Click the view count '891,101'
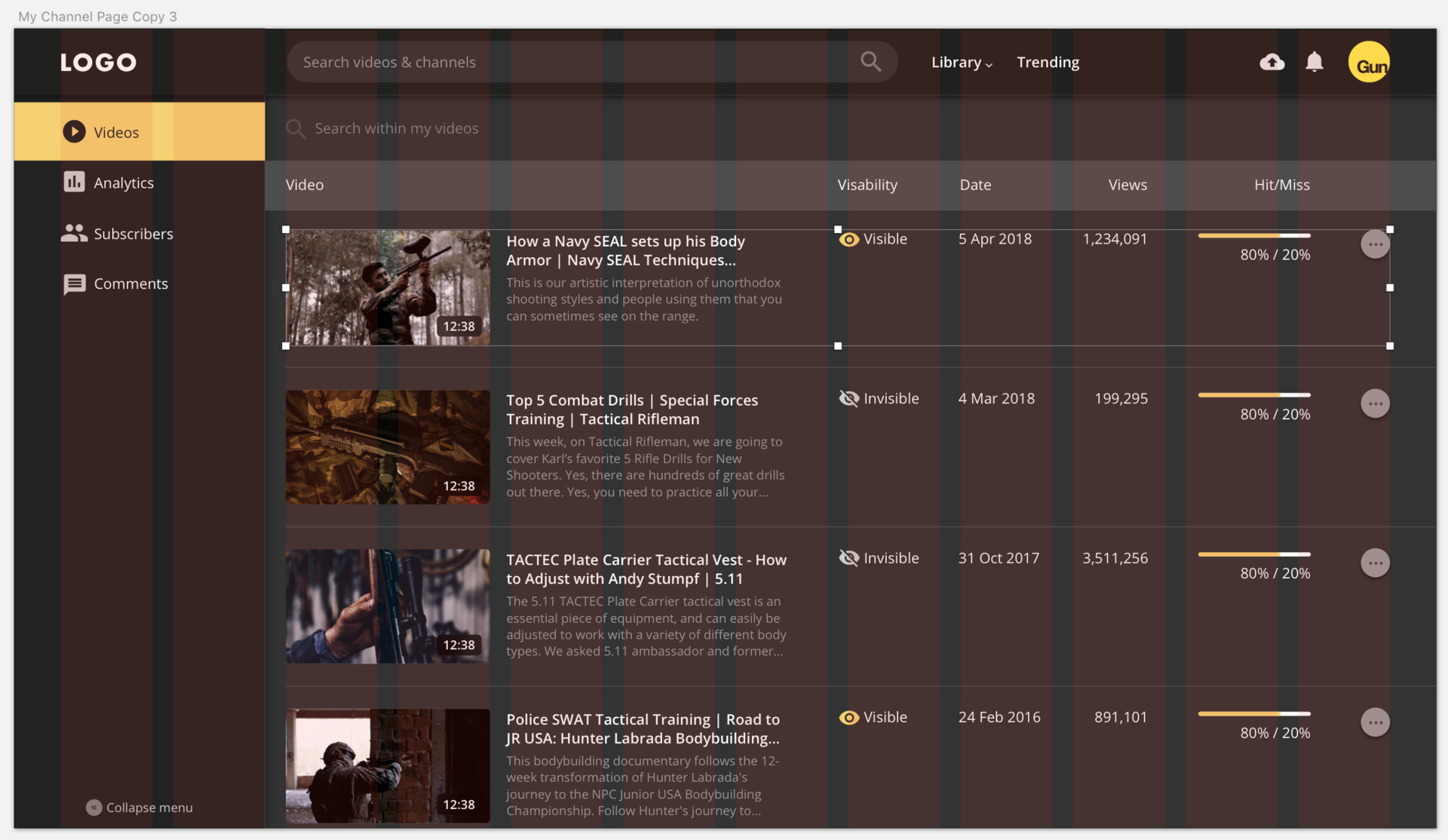 pos(1121,717)
